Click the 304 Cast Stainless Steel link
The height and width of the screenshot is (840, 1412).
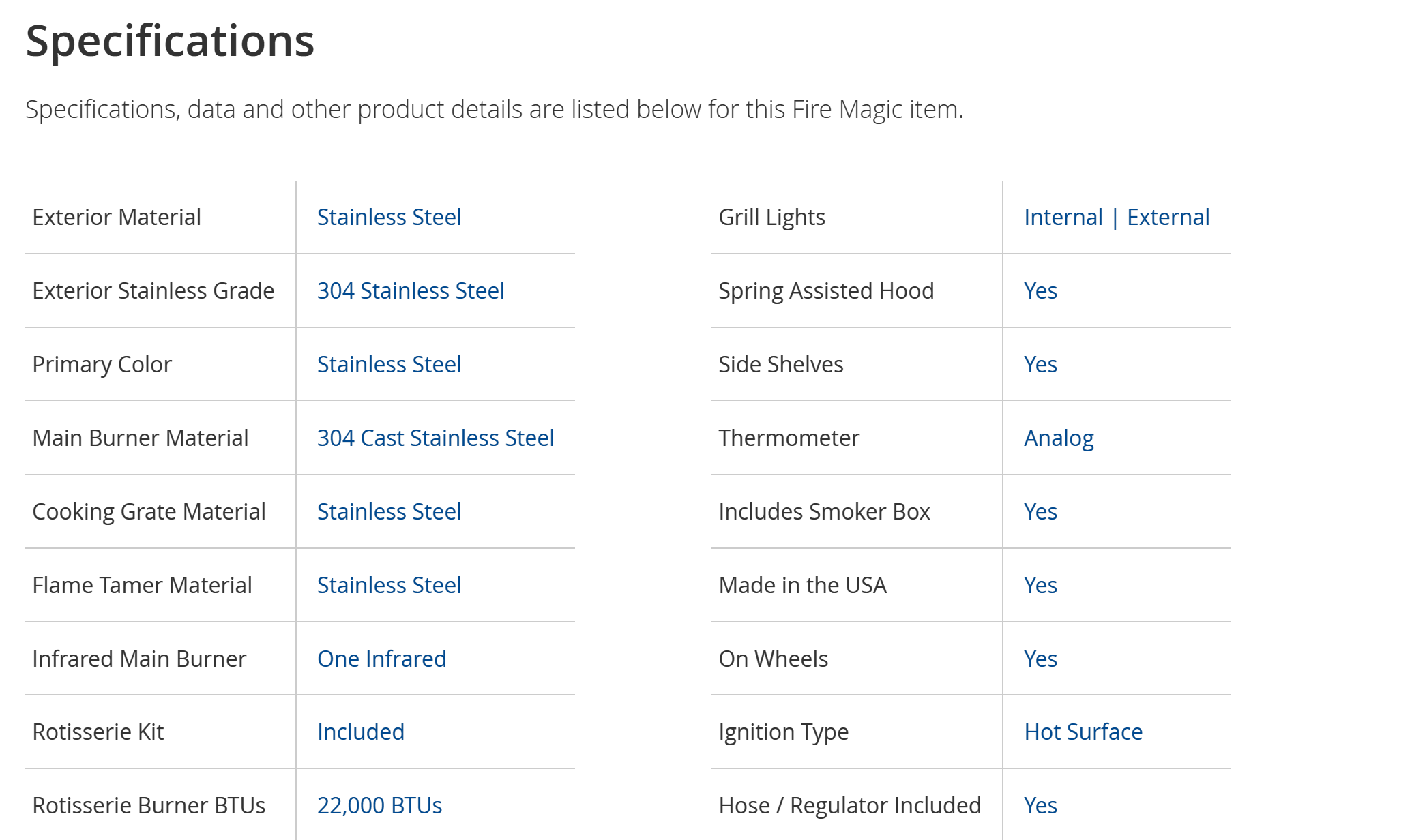[435, 438]
